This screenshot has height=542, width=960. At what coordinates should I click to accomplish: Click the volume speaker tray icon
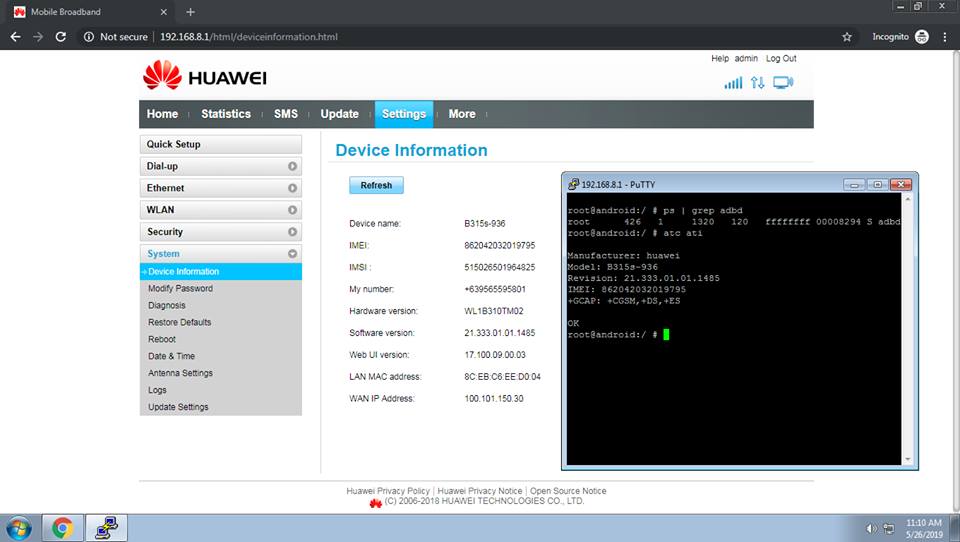(x=872, y=529)
